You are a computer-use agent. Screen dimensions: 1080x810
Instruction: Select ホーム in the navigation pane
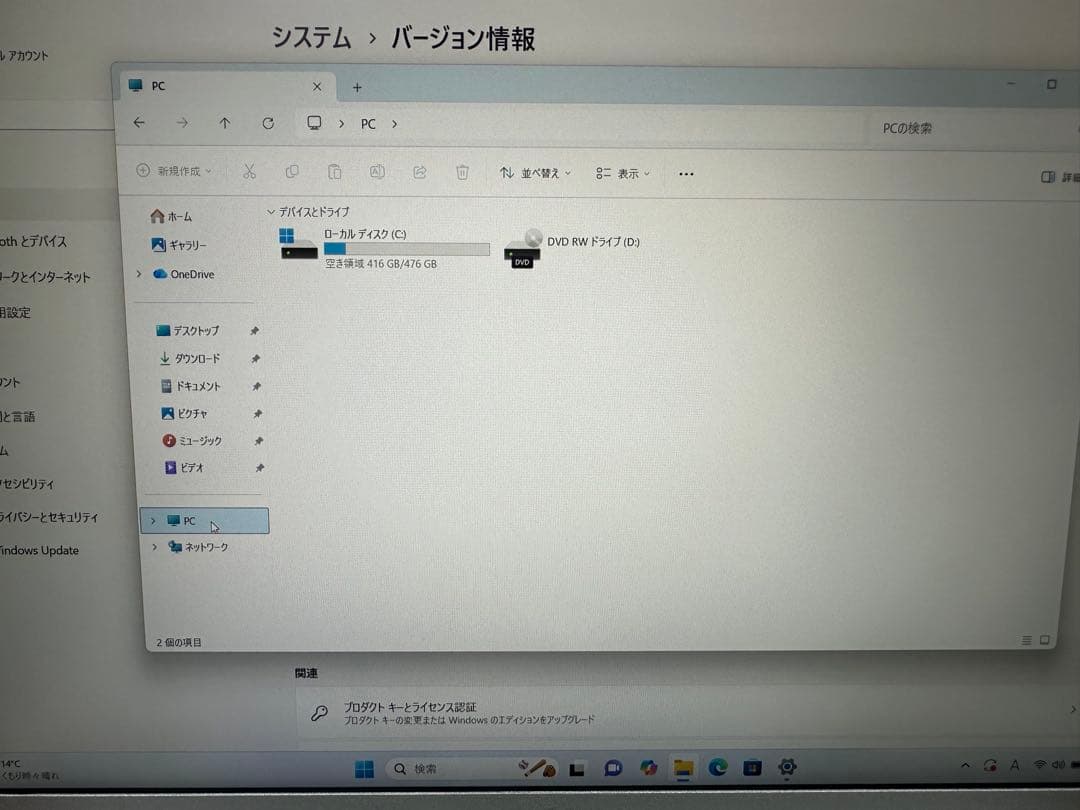point(172,216)
